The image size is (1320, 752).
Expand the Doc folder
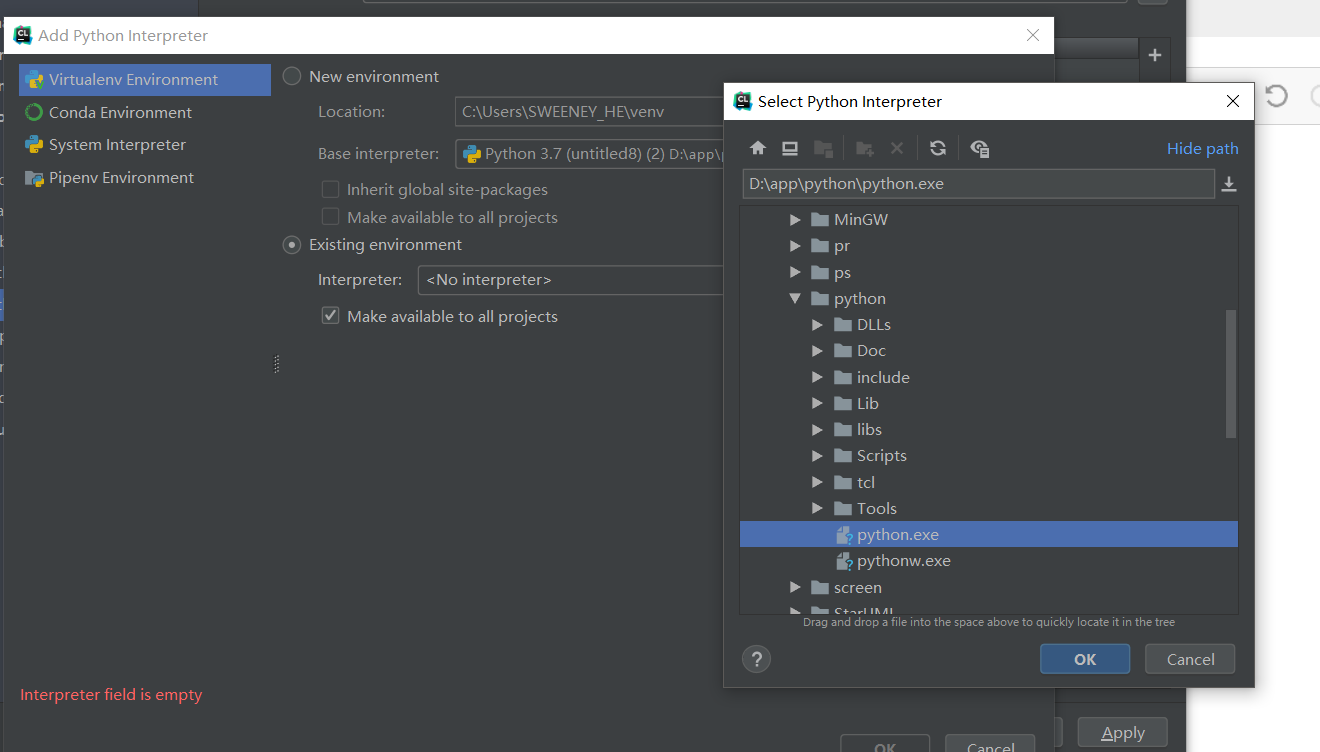click(817, 351)
